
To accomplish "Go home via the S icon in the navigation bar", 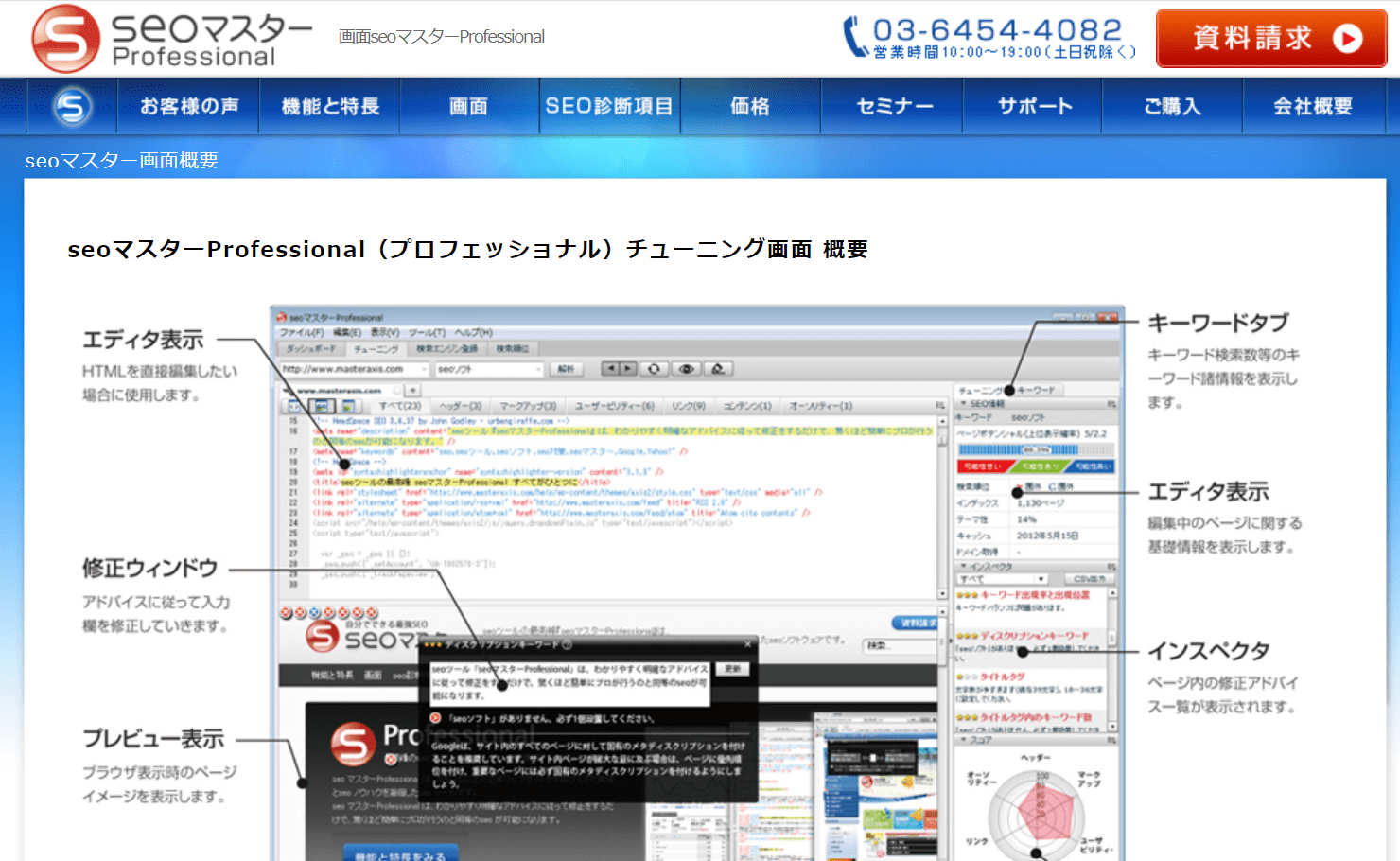I will [72, 106].
